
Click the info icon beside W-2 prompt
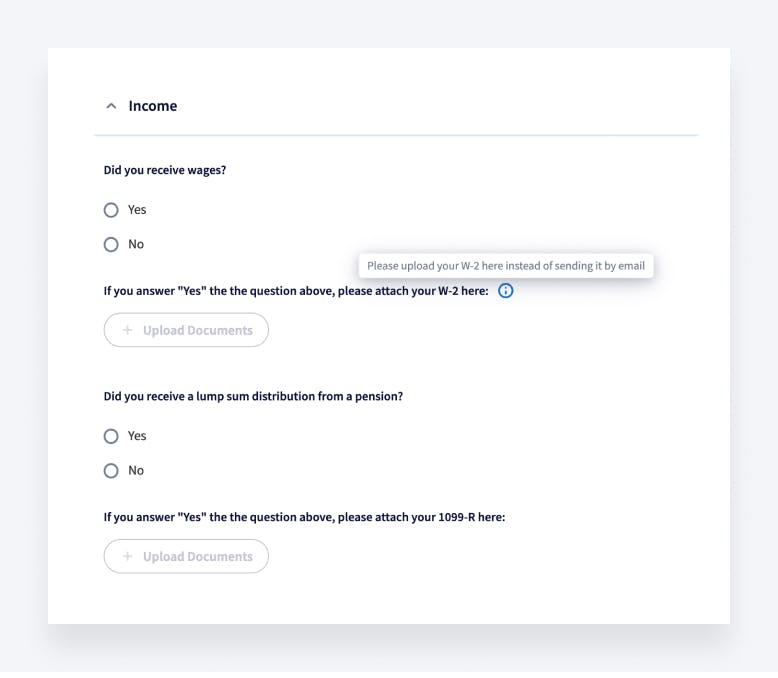tap(505, 291)
